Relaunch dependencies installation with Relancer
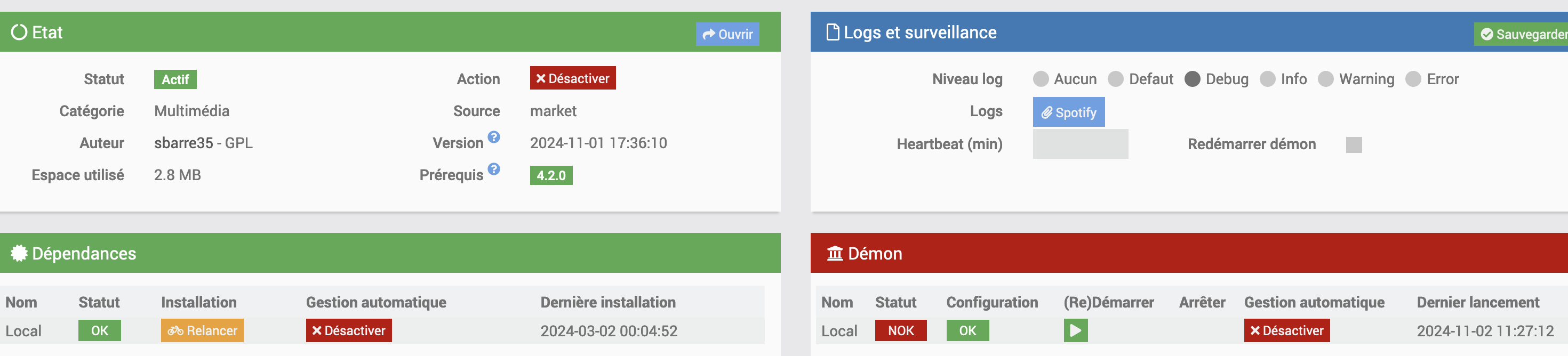The height and width of the screenshot is (356, 1568). pos(202,330)
